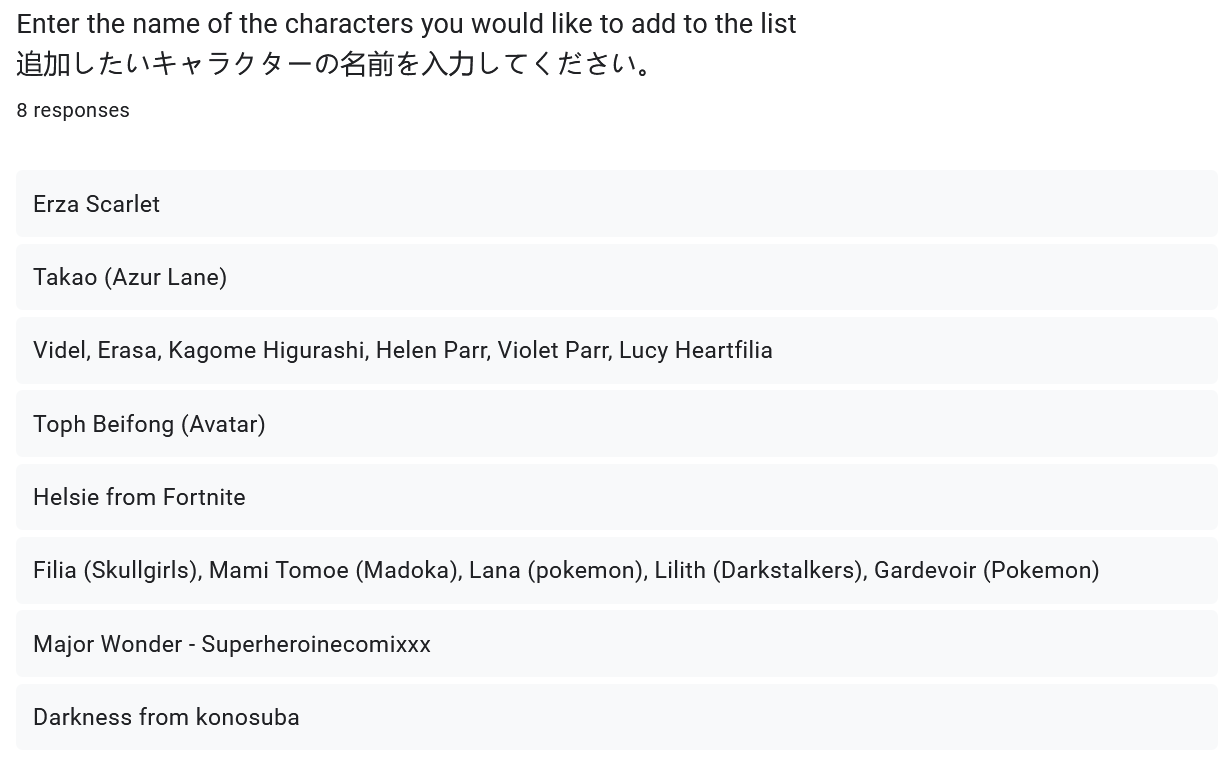The width and height of the screenshot is (1226, 757).
Task: Click the "Gardevoir (Pokemon)" entry
Action: point(986,570)
